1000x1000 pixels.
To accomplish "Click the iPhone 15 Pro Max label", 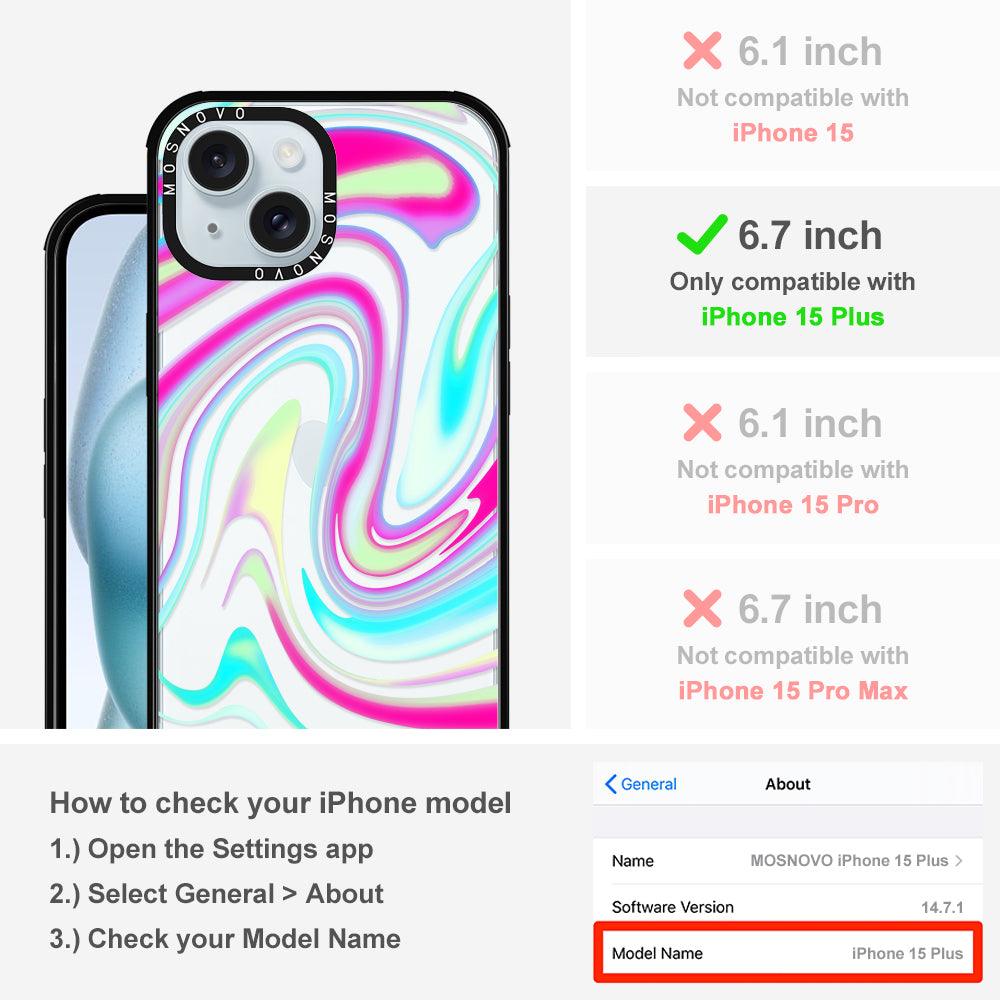I will (x=792, y=690).
